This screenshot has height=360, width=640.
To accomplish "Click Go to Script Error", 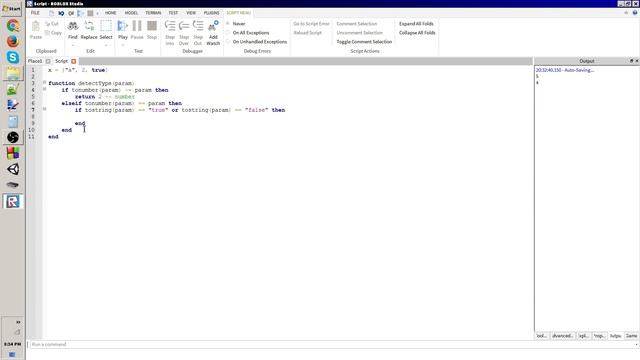I will click(311, 24).
